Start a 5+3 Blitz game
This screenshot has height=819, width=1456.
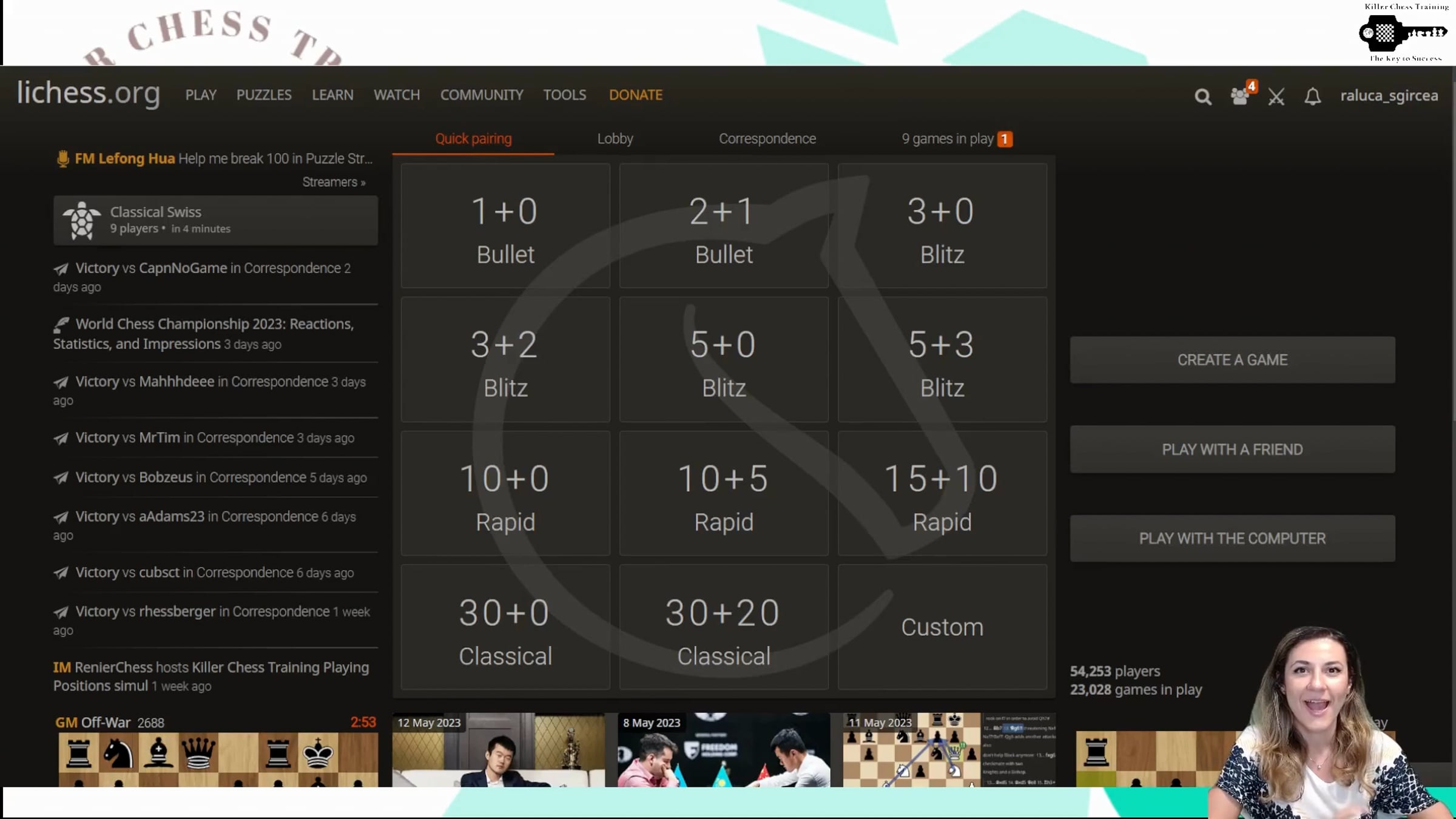coord(942,359)
